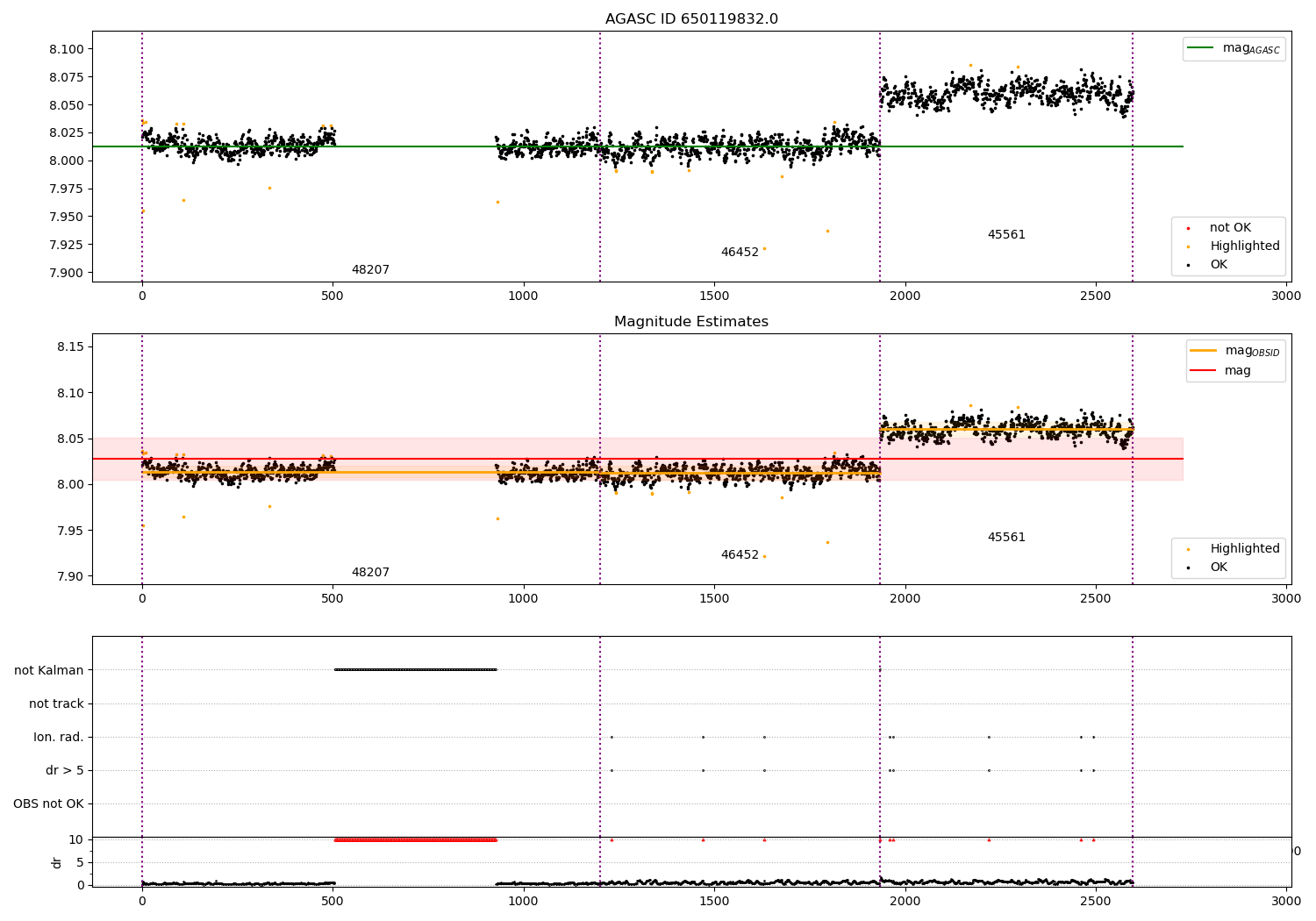The width and height of the screenshot is (1316, 921).
Task: Select the red 'mag' legend entry in middle plot
Action: tap(1220, 371)
